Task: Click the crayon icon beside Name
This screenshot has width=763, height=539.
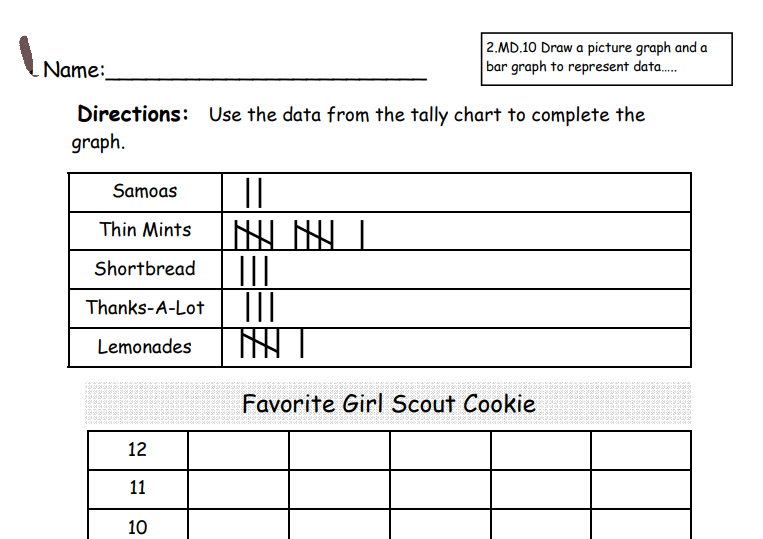Action: coord(29,56)
